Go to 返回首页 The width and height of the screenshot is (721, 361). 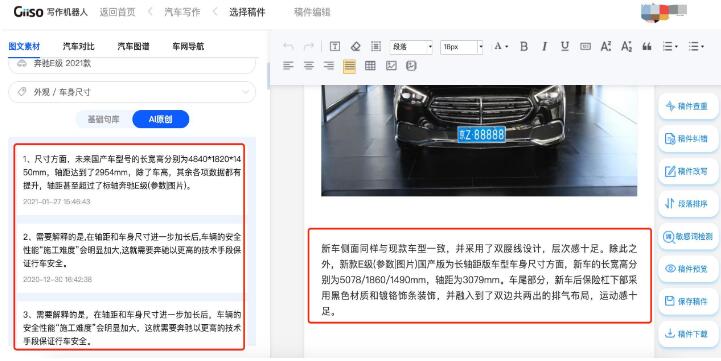pyautogui.click(x=118, y=12)
